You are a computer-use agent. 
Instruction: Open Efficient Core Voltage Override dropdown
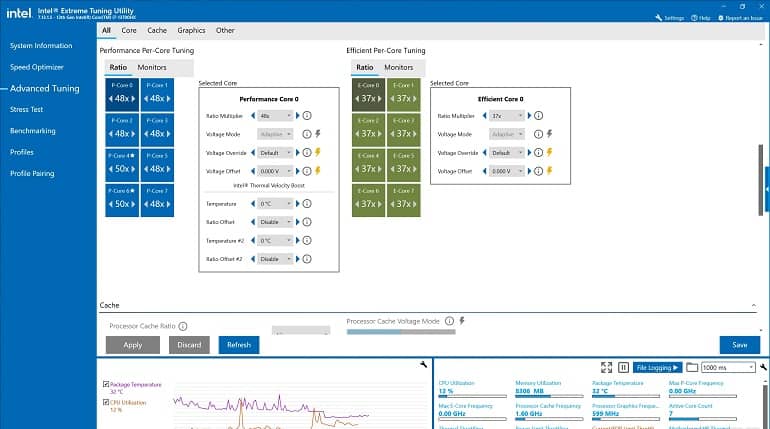pyautogui.click(x=507, y=153)
